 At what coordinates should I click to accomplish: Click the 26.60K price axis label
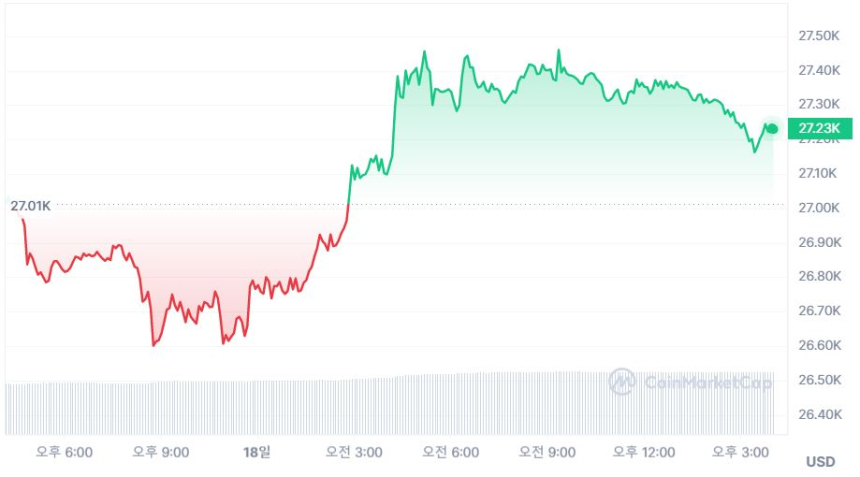[x=818, y=346]
